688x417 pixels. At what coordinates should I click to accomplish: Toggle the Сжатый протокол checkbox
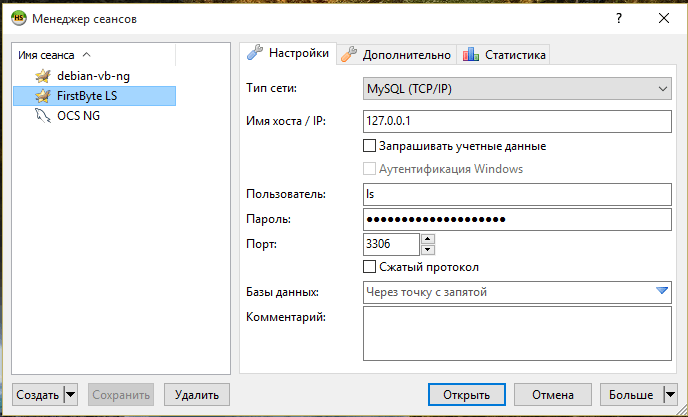click(370, 267)
